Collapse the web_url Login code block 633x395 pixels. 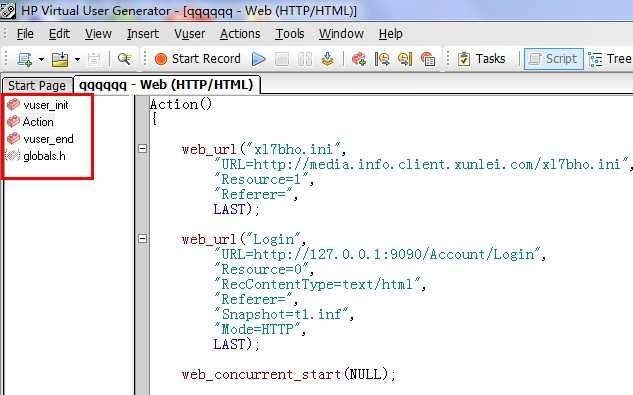pyautogui.click(x=143, y=239)
